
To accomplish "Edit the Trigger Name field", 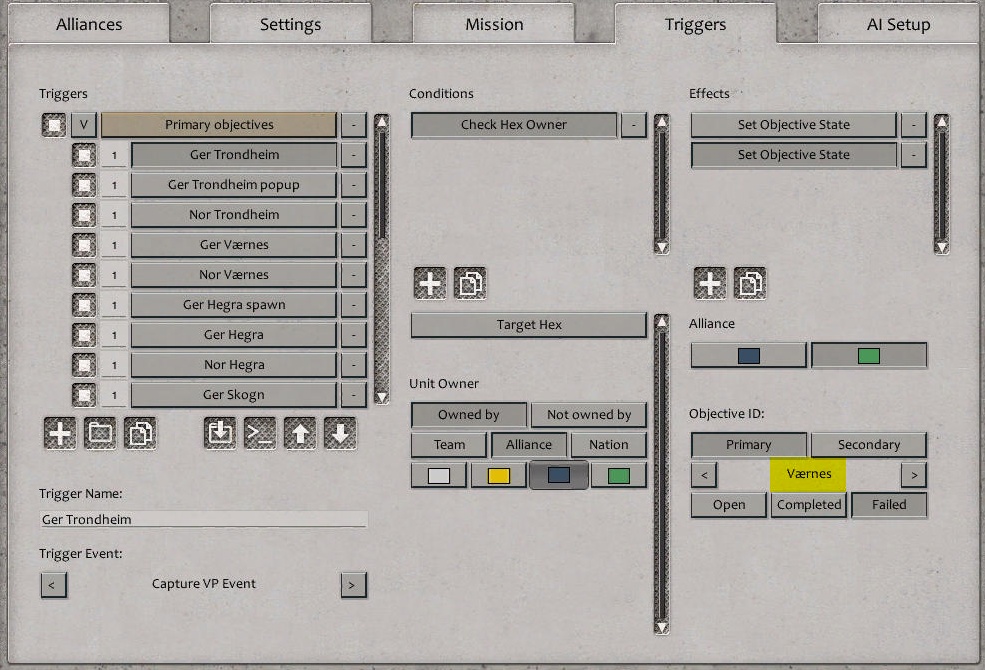I will [204, 519].
